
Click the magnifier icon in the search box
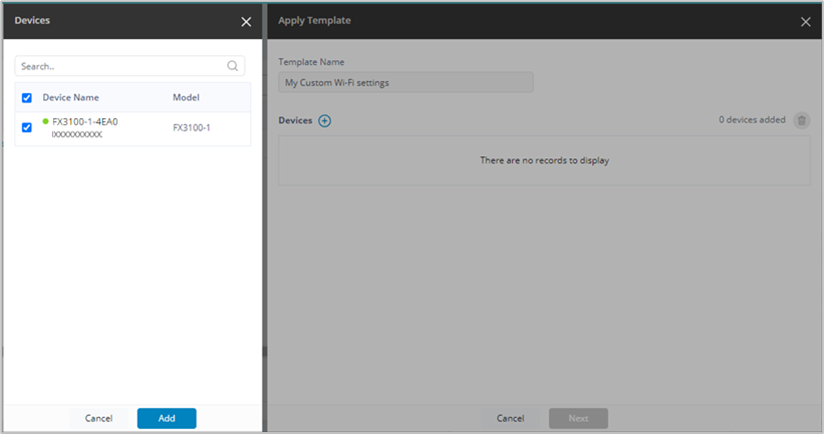pyautogui.click(x=232, y=66)
